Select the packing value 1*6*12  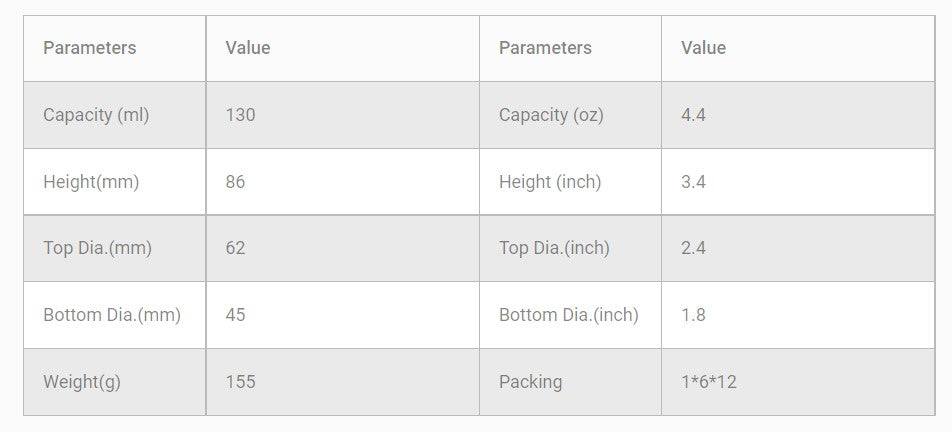(x=709, y=382)
